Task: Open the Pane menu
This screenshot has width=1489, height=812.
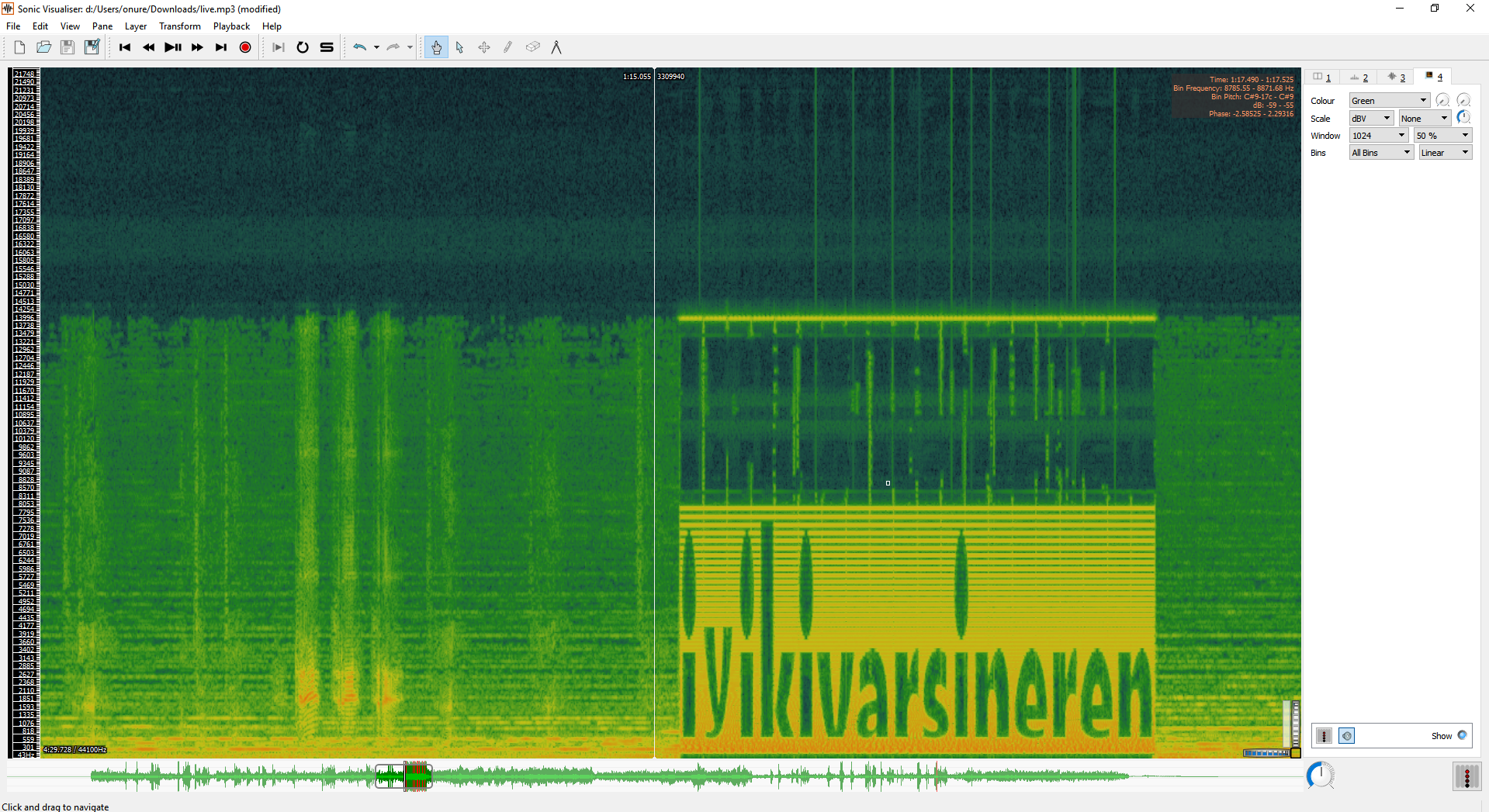Action: [x=102, y=26]
